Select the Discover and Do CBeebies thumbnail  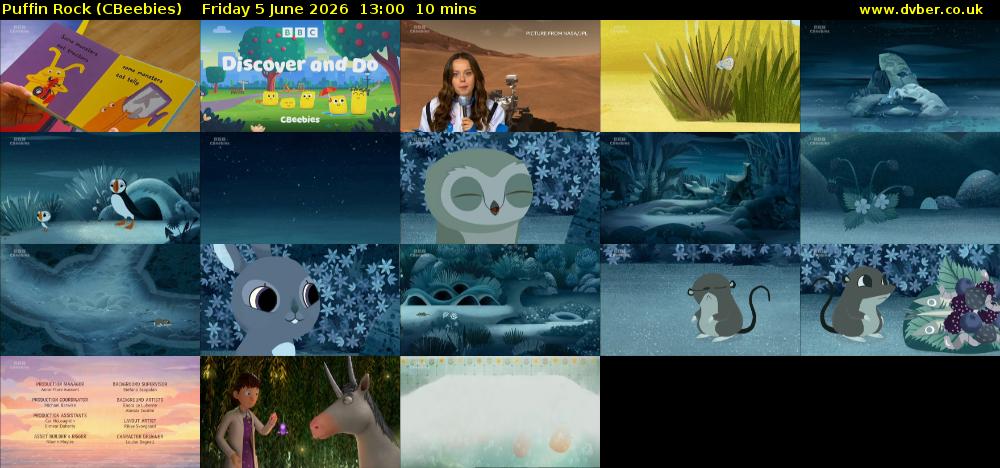pyautogui.click(x=300, y=76)
